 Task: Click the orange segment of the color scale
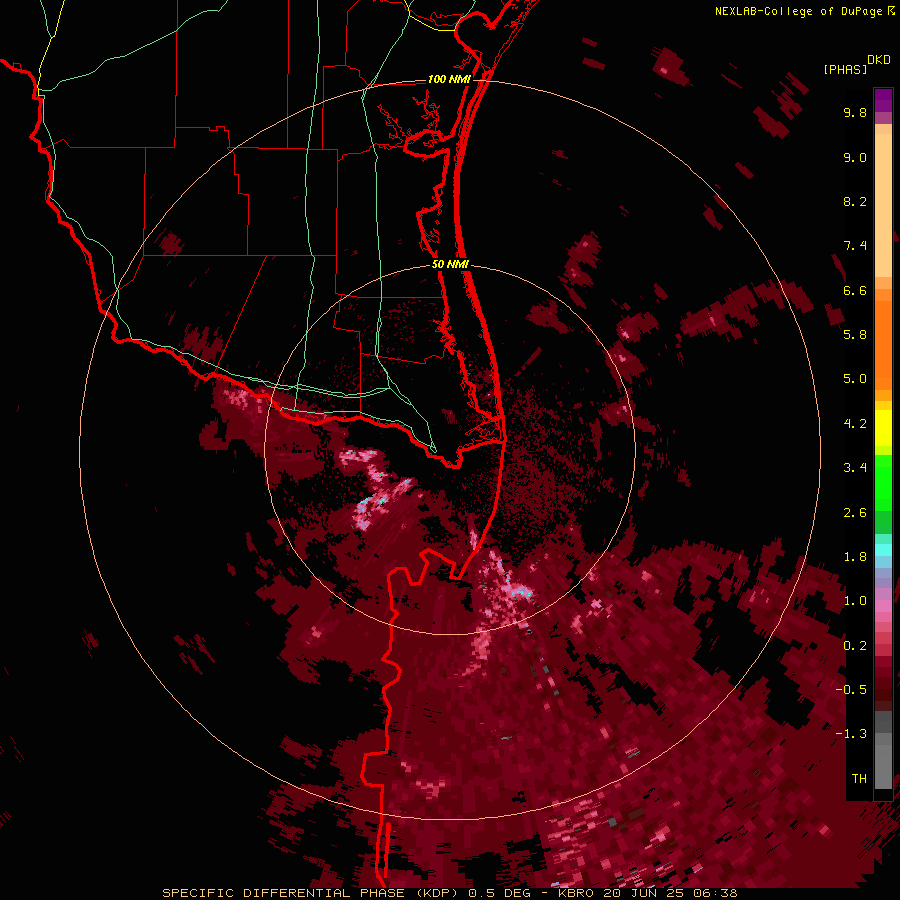[x=883, y=344]
